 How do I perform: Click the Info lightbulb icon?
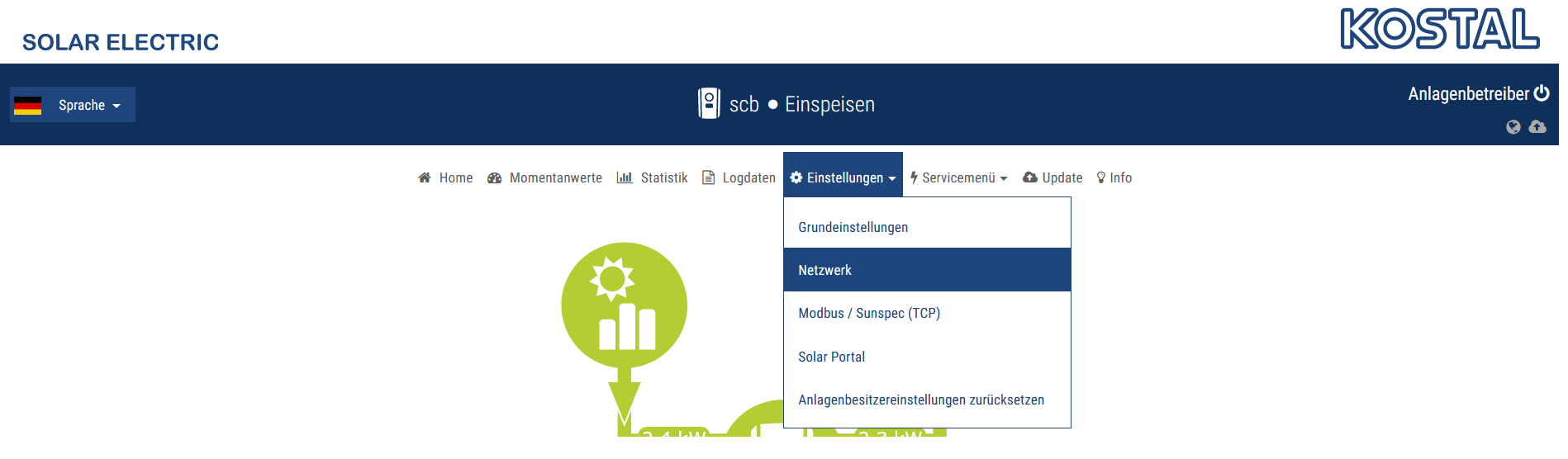pyautogui.click(x=1100, y=177)
